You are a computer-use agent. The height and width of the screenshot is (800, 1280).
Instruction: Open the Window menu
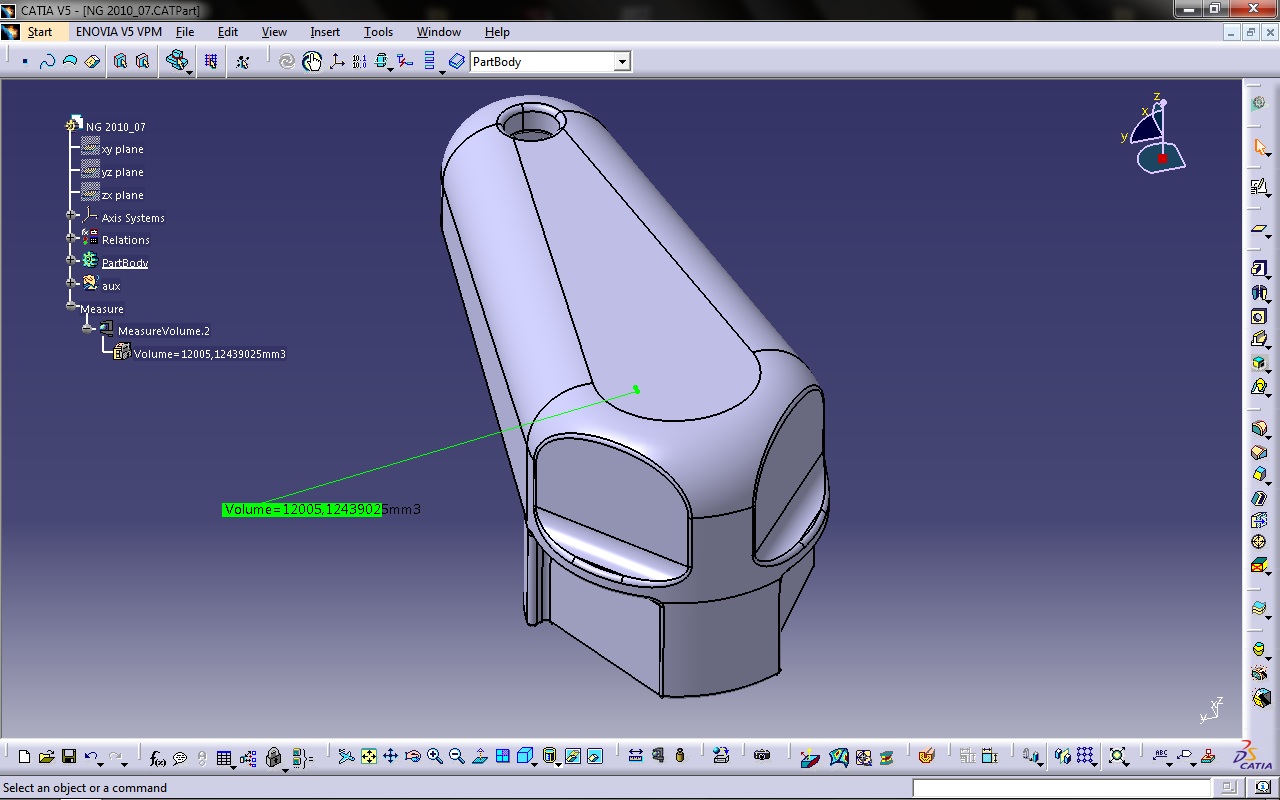click(439, 32)
